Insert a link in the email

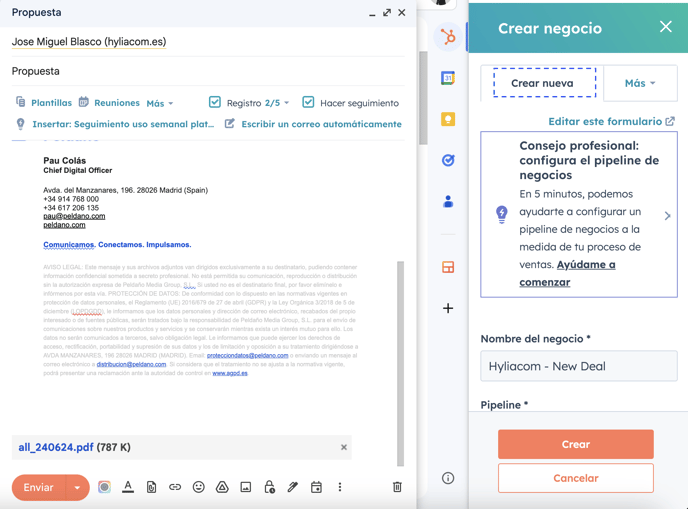click(175, 487)
